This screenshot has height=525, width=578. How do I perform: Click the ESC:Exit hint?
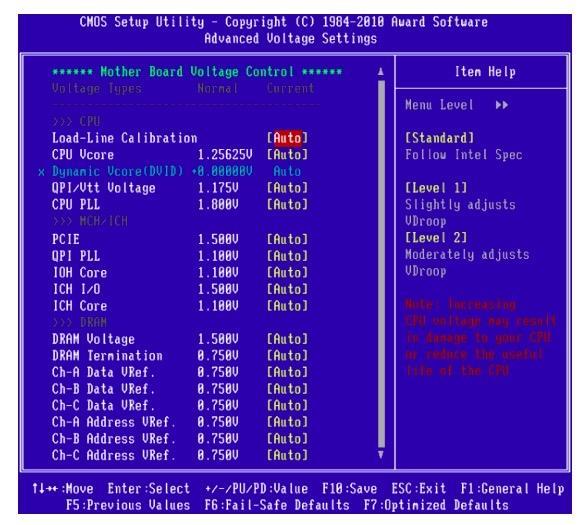click(x=419, y=489)
